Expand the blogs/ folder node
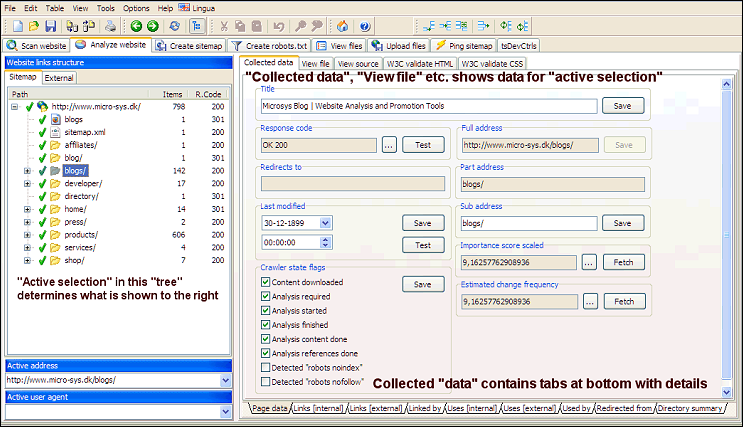This screenshot has width=743, height=427. click(27, 171)
